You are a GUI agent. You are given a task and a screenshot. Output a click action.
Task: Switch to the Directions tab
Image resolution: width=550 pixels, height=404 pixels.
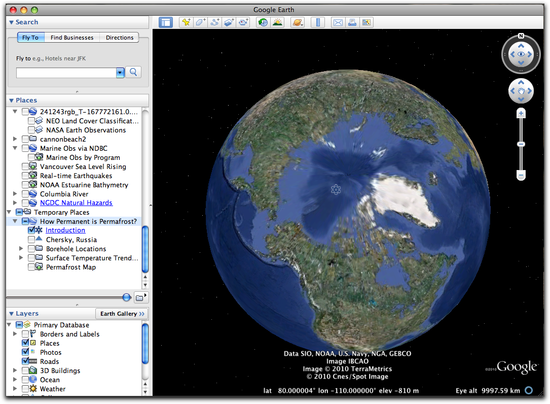(119, 38)
